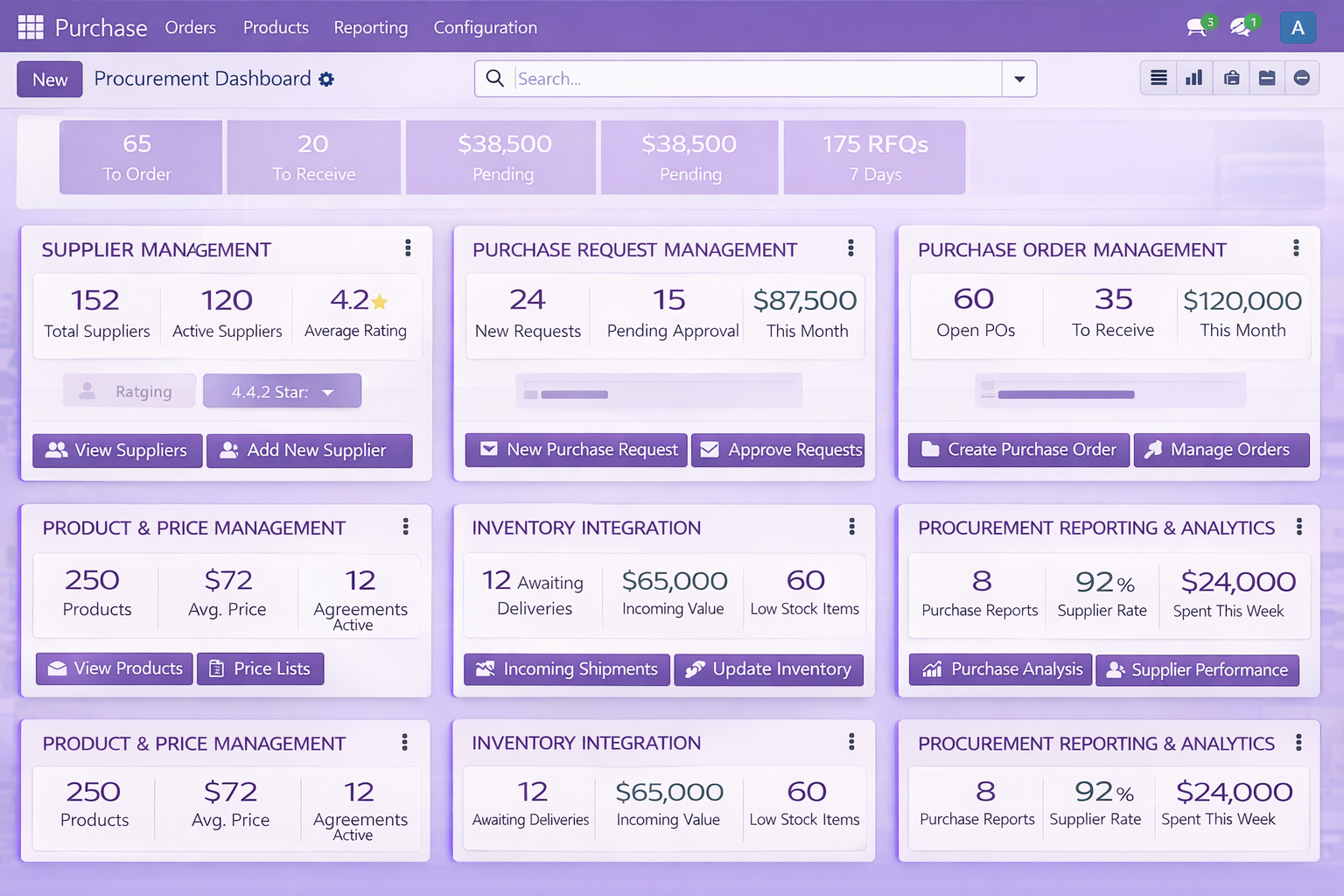Open the Configuration menu
1344x896 pixels.
[485, 27]
